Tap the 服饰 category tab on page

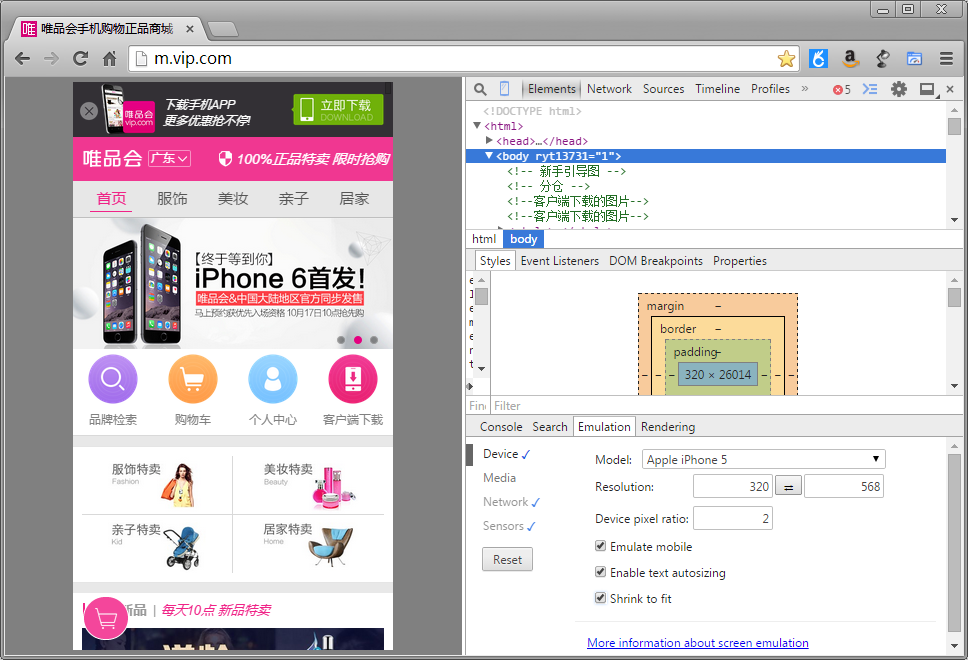172,199
